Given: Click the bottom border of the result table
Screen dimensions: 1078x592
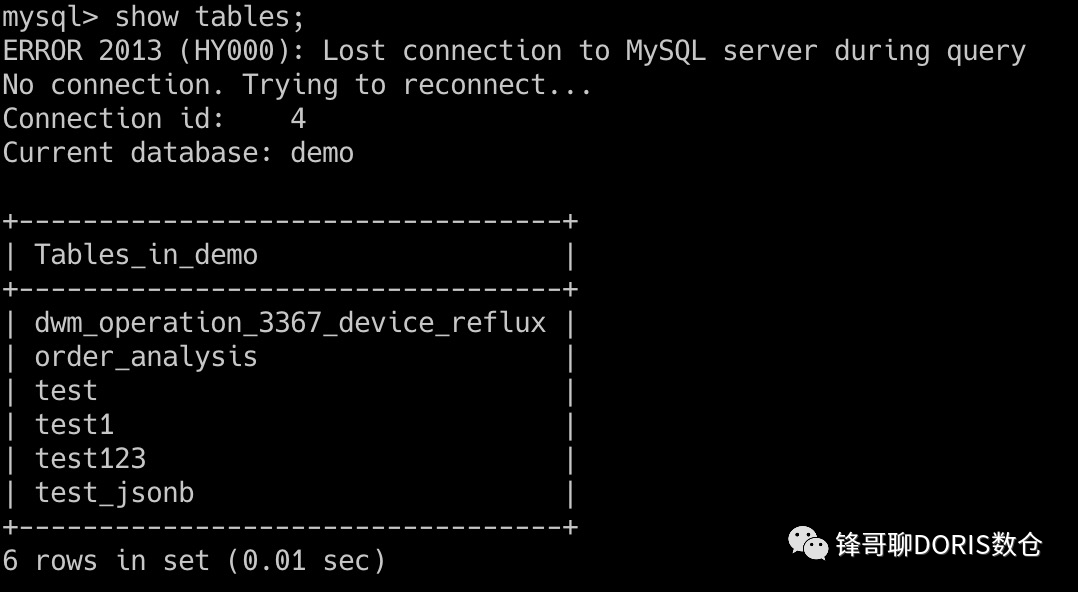Looking at the screenshot, I should point(290,527).
